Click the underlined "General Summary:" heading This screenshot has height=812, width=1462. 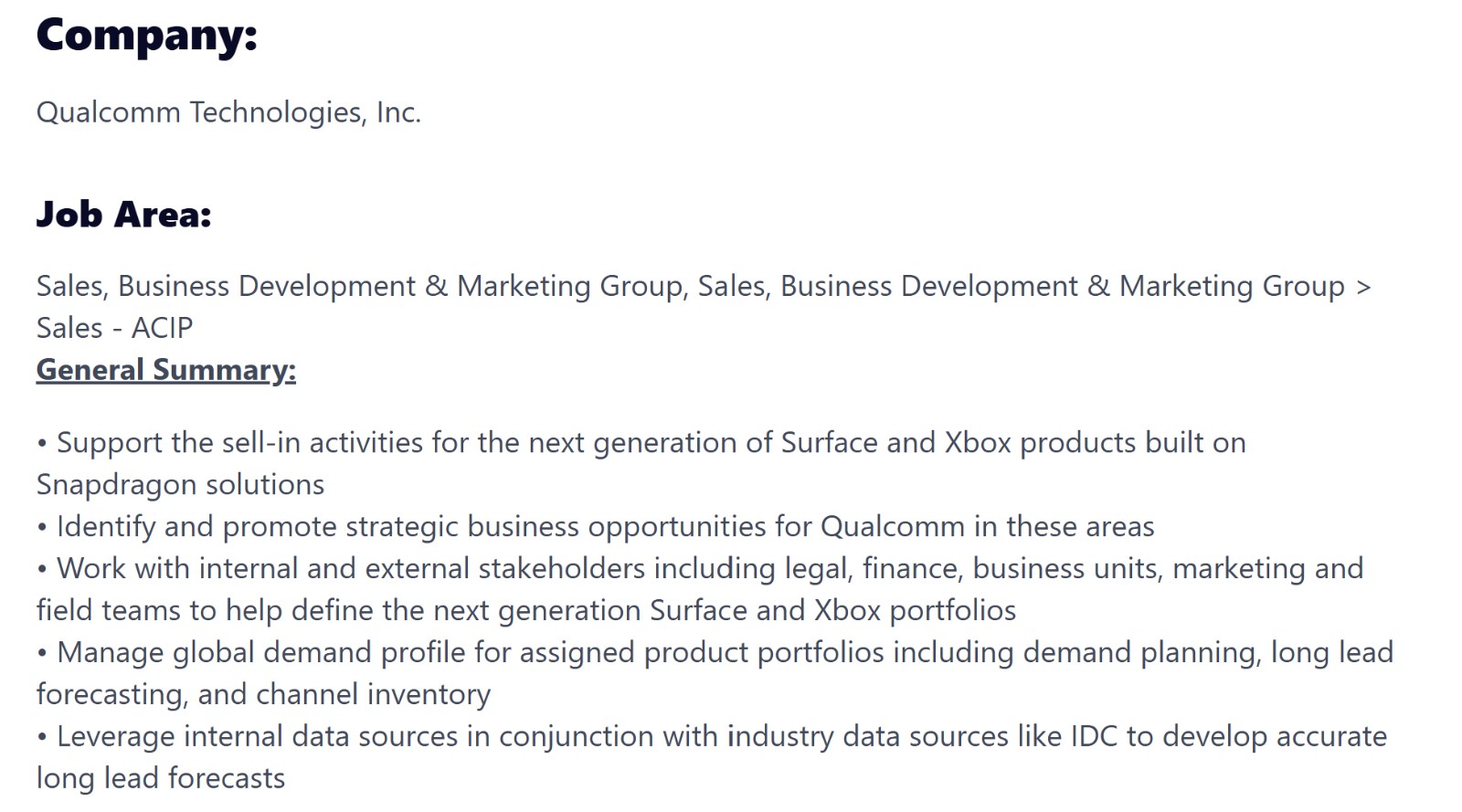(x=166, y=370)
